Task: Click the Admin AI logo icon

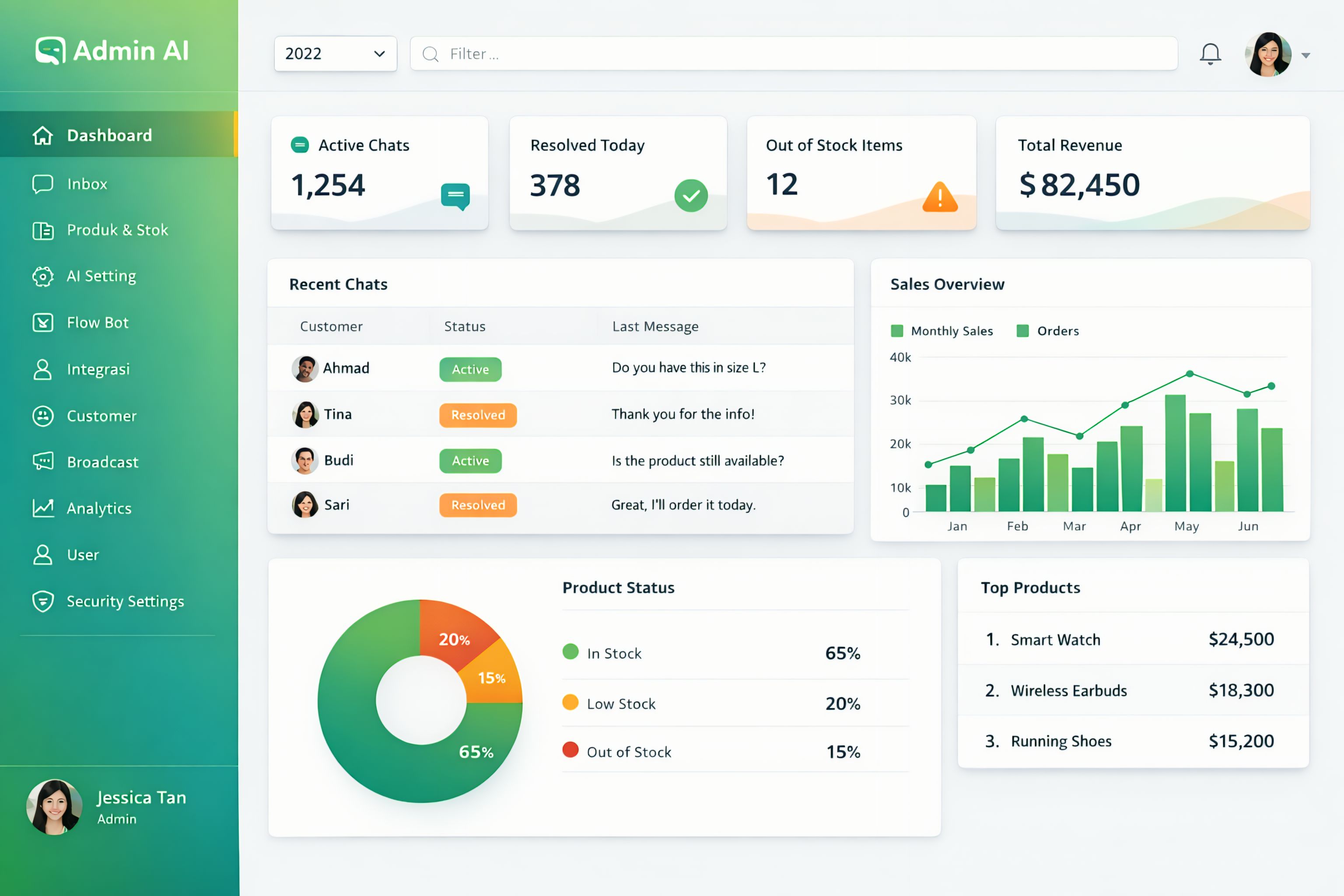Action: tap(50, 51)
